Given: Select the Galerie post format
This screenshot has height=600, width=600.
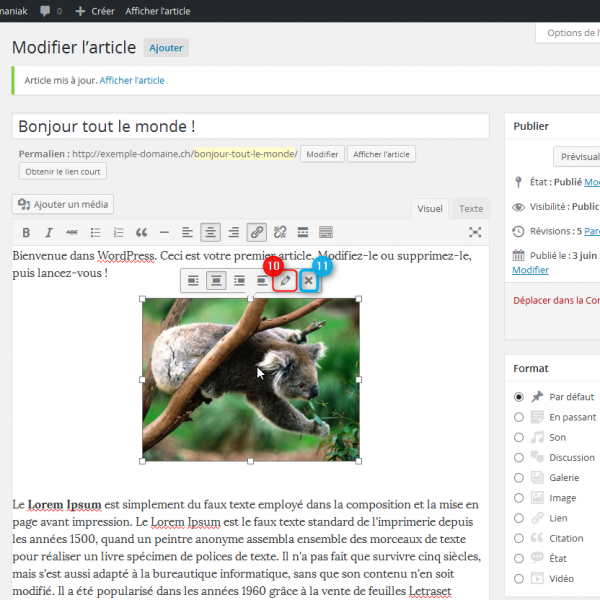Looking at the screenshot, I should [519, 477].
